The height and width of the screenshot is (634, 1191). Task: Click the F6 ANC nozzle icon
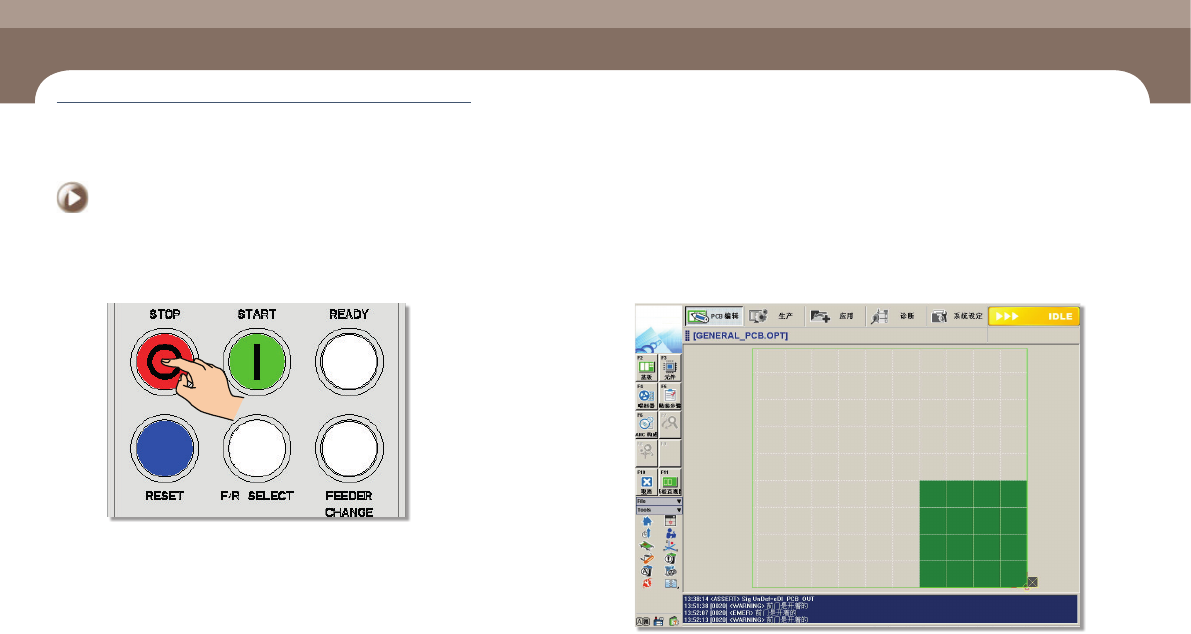pos(646,424)
